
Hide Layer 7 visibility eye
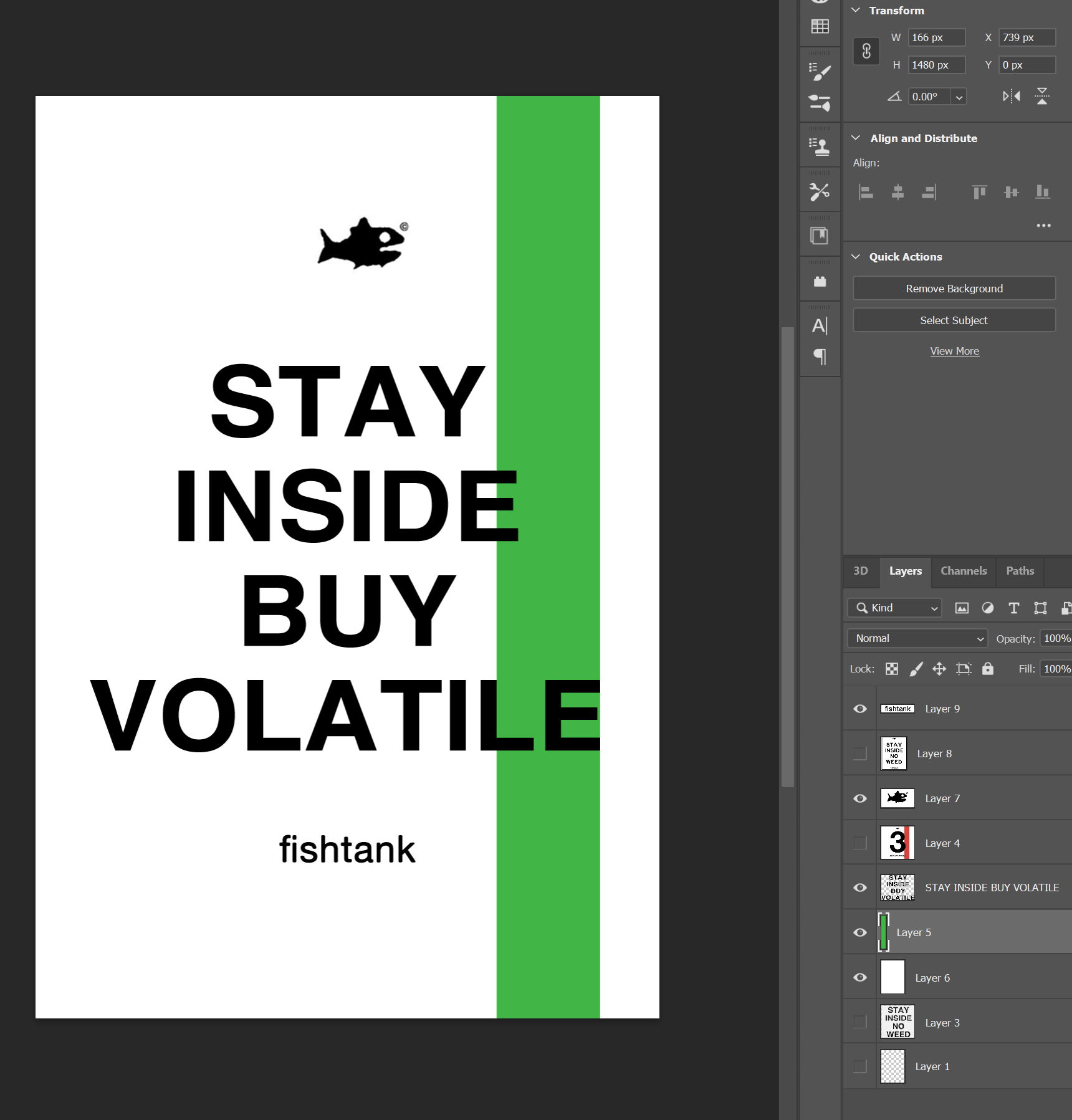[x=860, y=798]
